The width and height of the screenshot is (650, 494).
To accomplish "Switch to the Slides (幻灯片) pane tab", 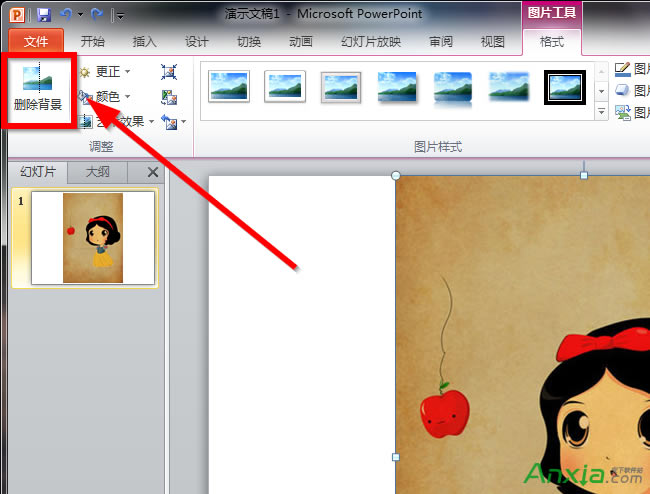I will point(38,172).
